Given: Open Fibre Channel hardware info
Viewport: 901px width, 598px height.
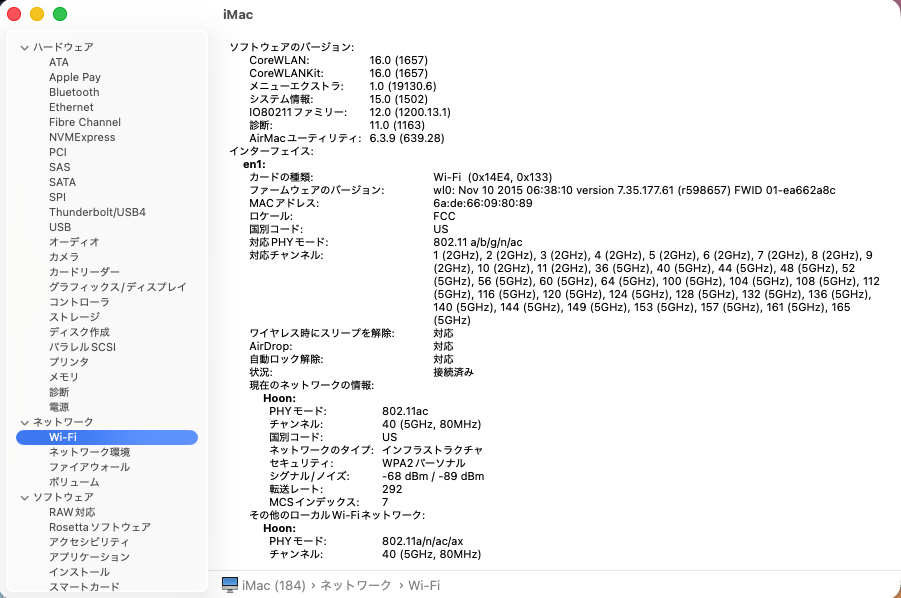Looking at the screenshot, I should click(x=85, y=122).
